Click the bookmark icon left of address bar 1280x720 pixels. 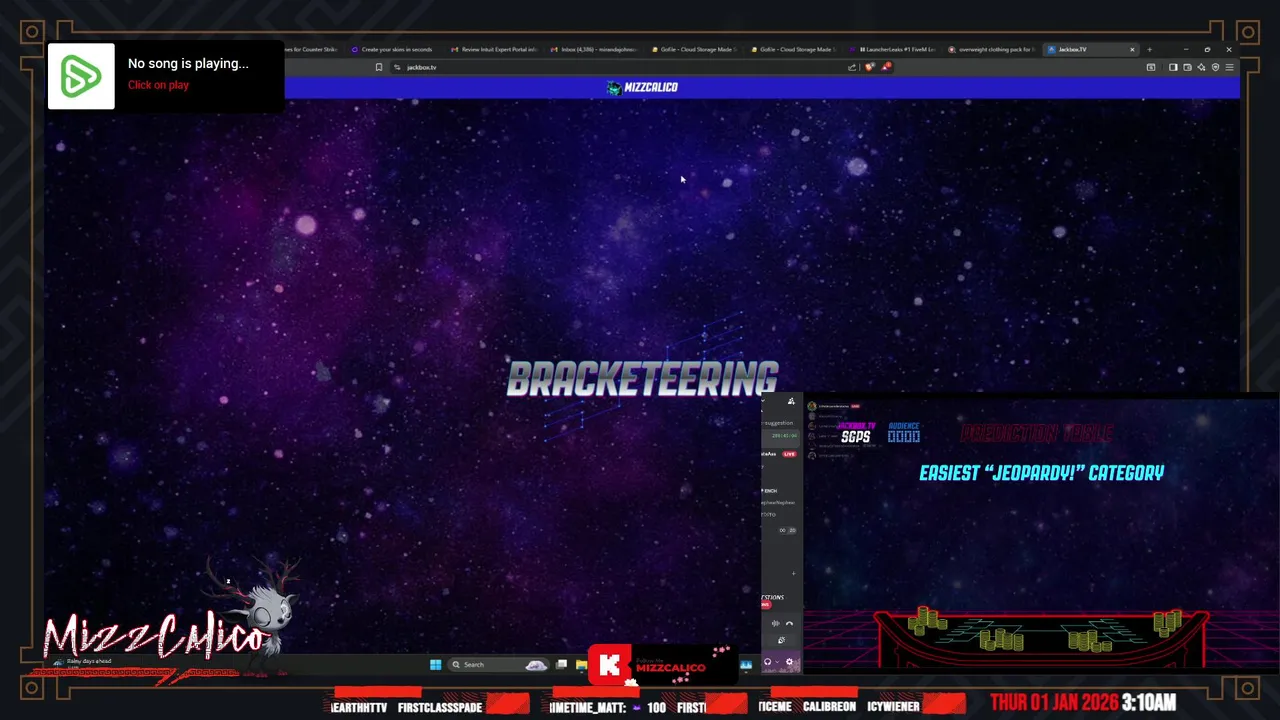[379, 67]
